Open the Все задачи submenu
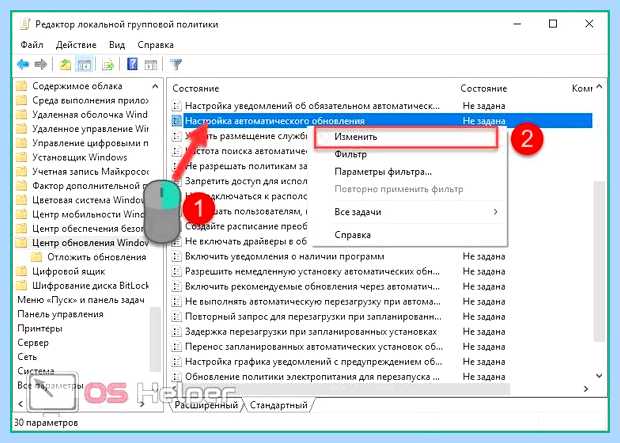The width and height of the screenshot is (620, 443). pyautogui.click(x=410, y=212)
